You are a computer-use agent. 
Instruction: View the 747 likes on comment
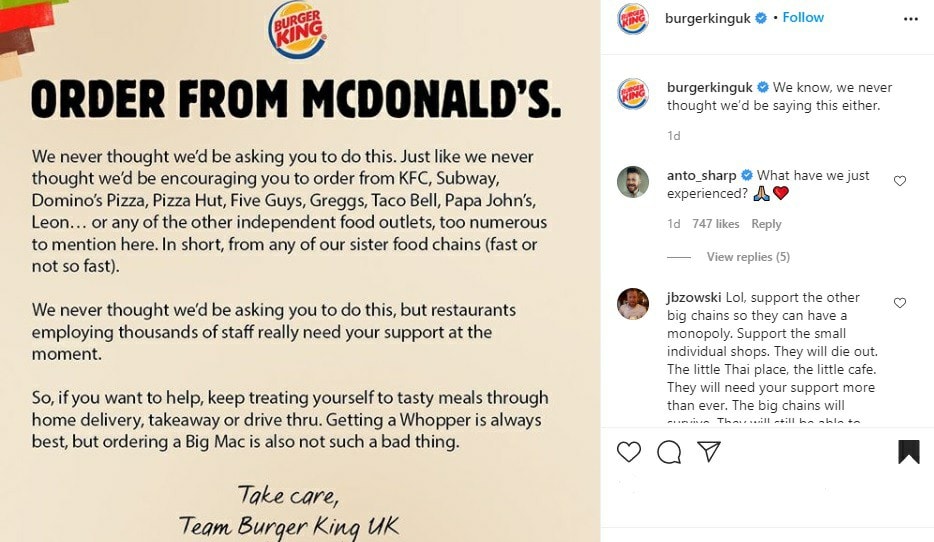(715, 224)
